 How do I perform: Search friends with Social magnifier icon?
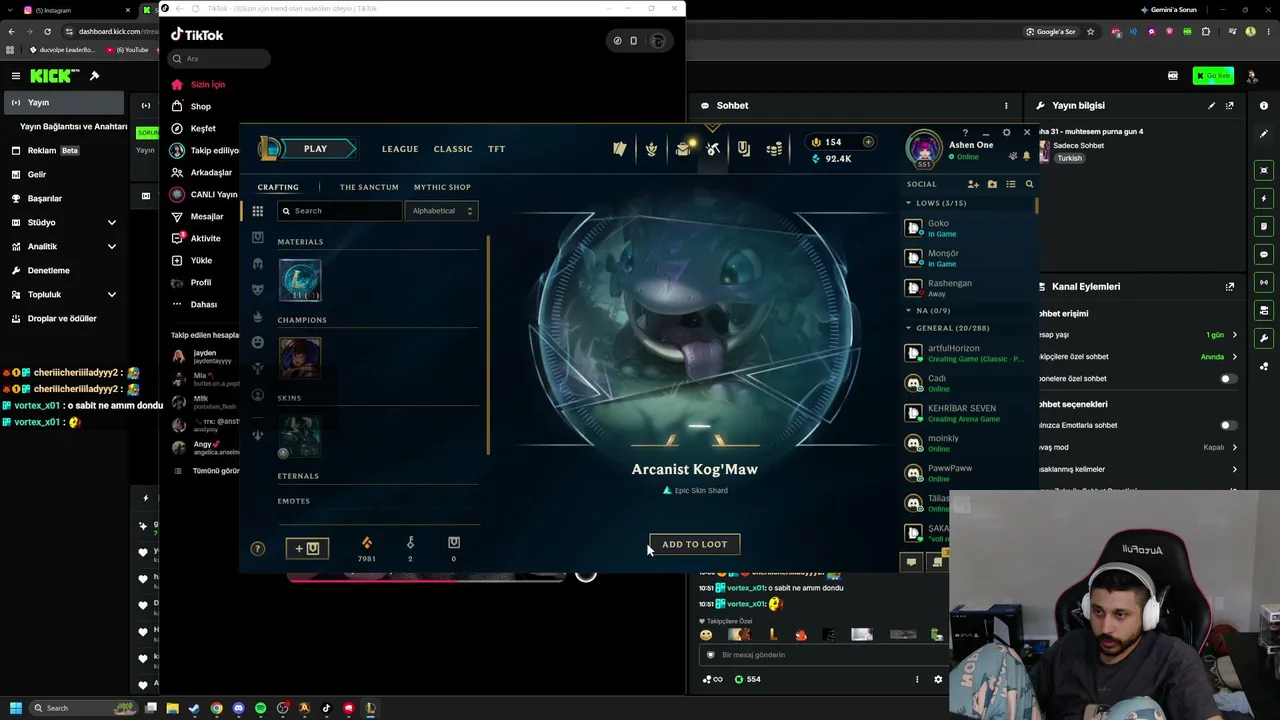(1029, 184)
